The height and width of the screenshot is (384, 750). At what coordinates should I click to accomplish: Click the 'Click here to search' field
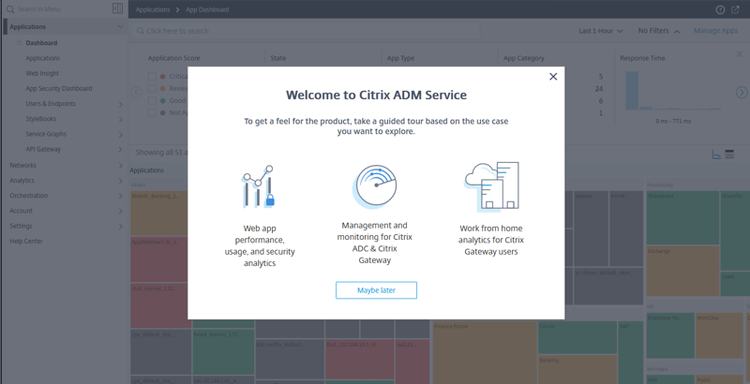[305, 31]
